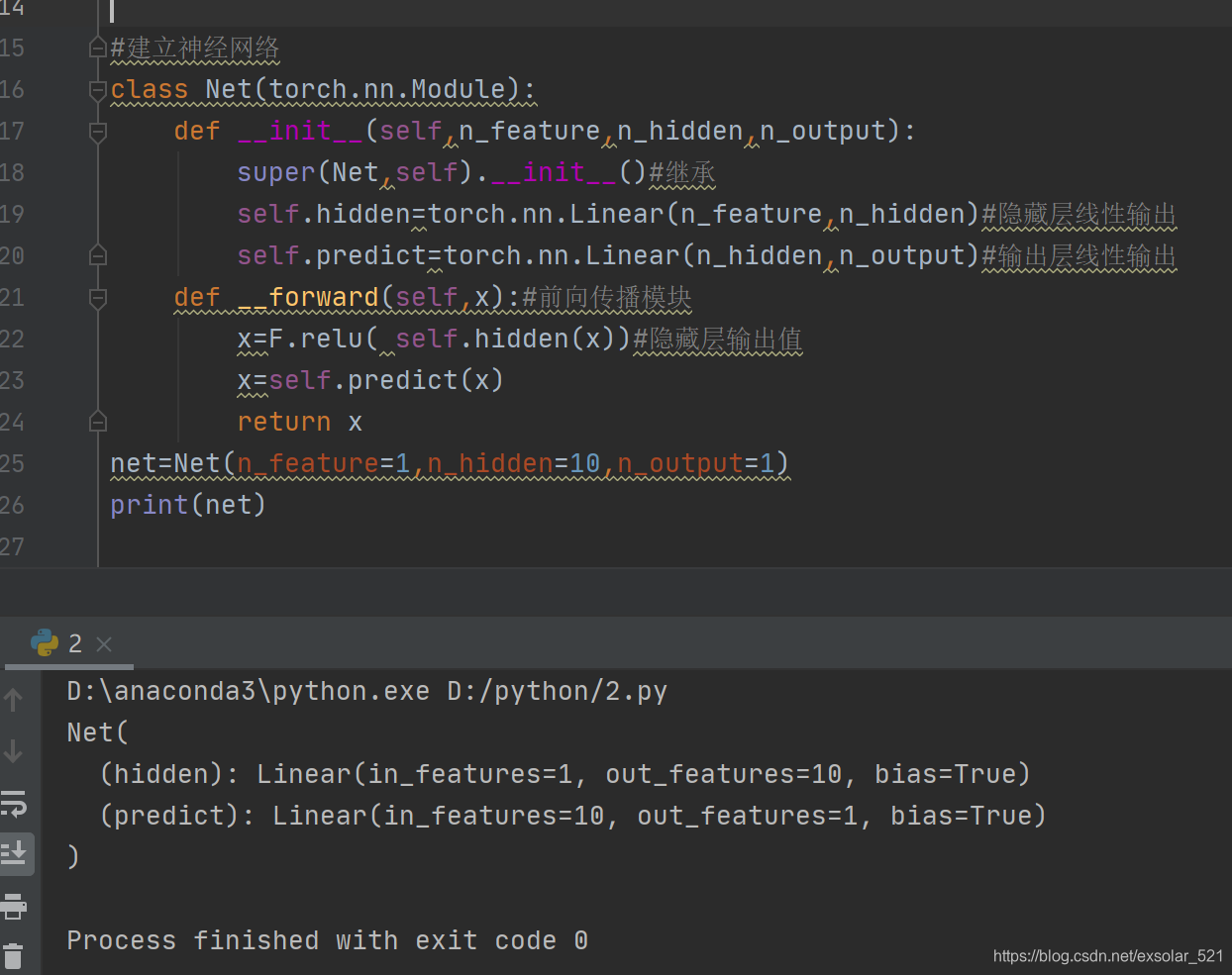
Task: Click '__forward' method name on line 21
Action: (x=308, y=297)
